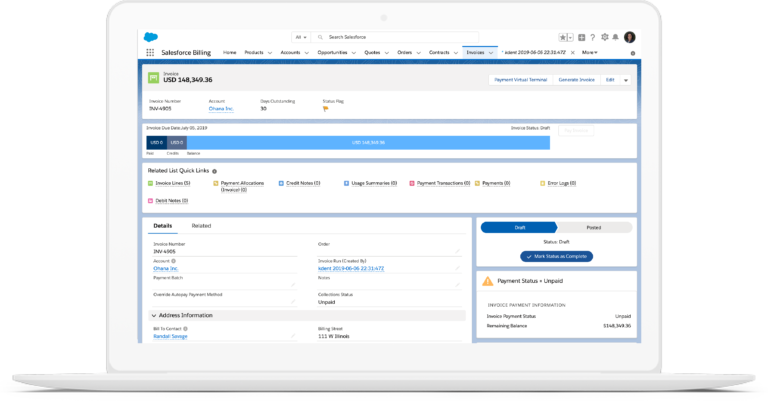Image resolution: width=768 pixels, height=401 pixels.
Task: Switch to the Related tab
Action: coord(201,226)
